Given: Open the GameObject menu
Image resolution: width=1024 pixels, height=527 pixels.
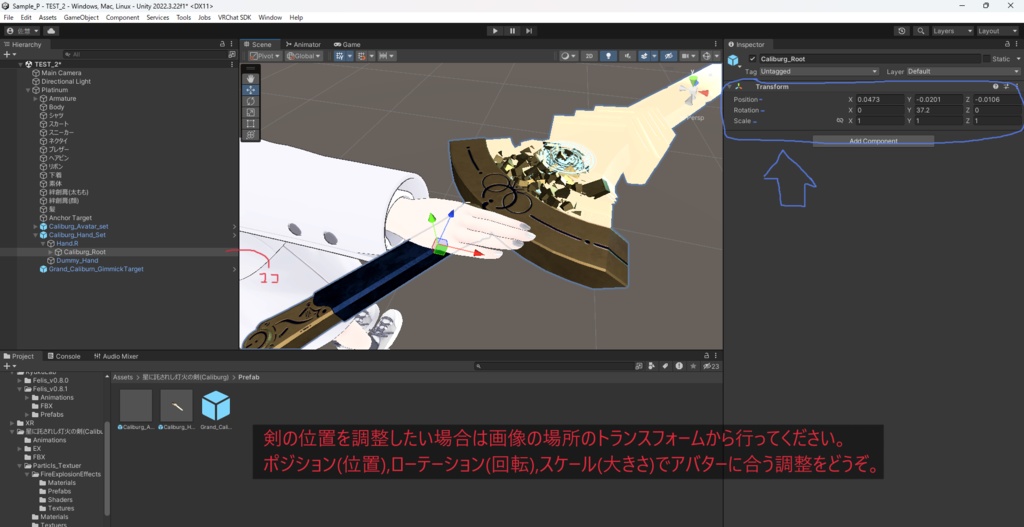Looking at the screenshot, I should (81, 18).
